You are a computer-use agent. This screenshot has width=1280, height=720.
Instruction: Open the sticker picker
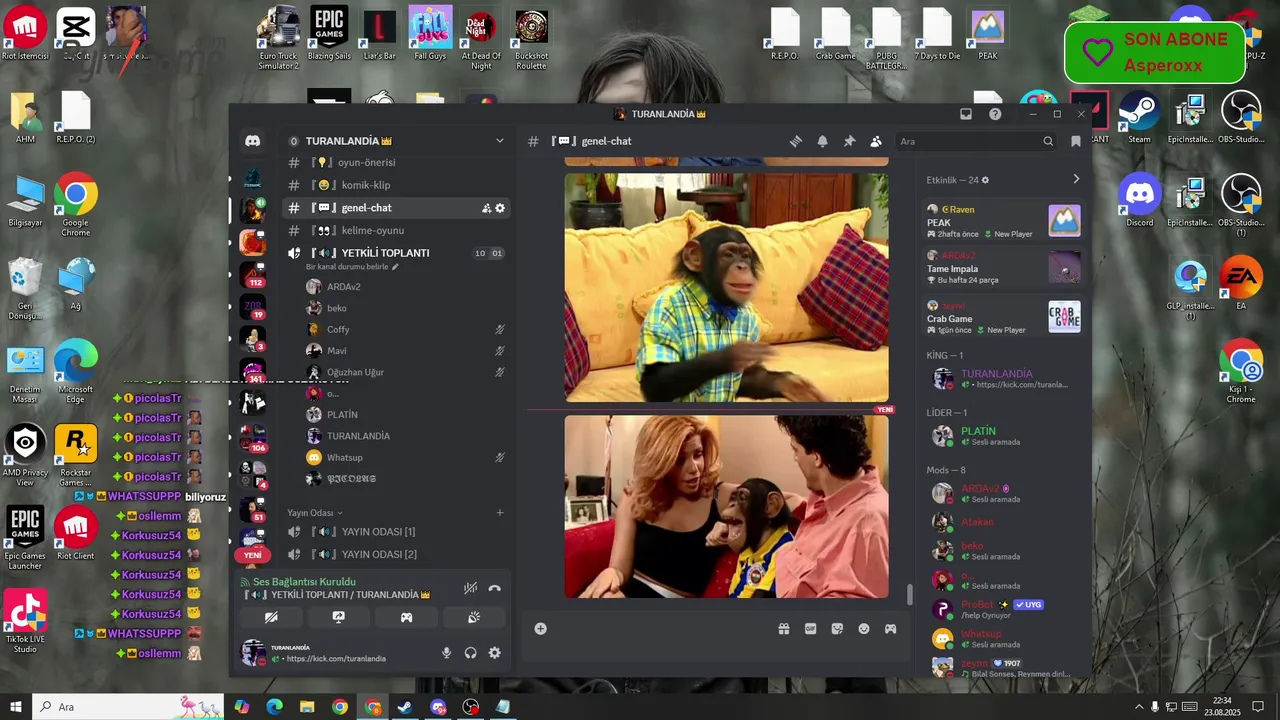837,629
